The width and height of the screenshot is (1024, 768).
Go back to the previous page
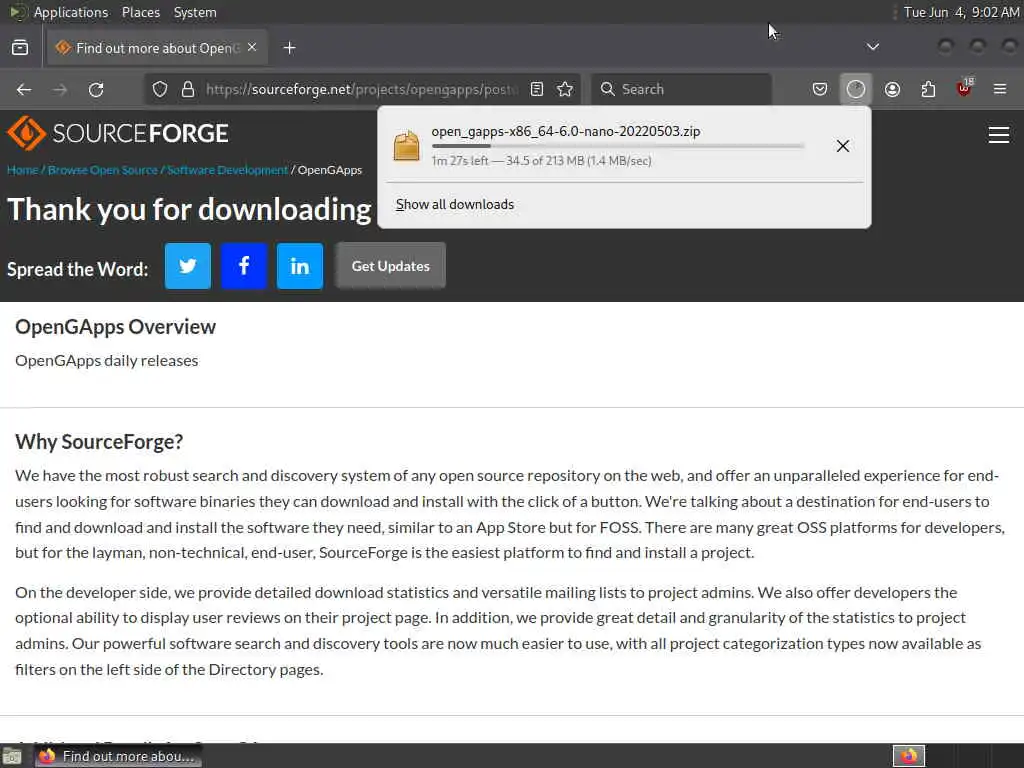point(24,89)
